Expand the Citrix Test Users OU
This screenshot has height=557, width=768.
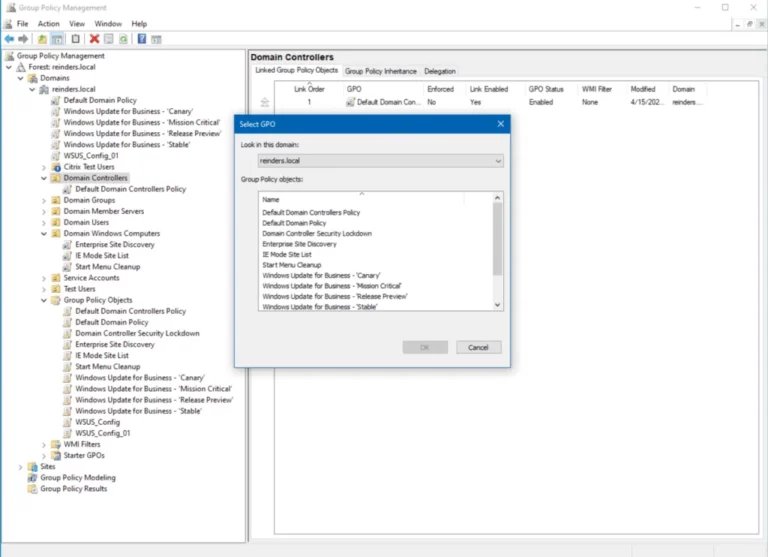[44, 167]
